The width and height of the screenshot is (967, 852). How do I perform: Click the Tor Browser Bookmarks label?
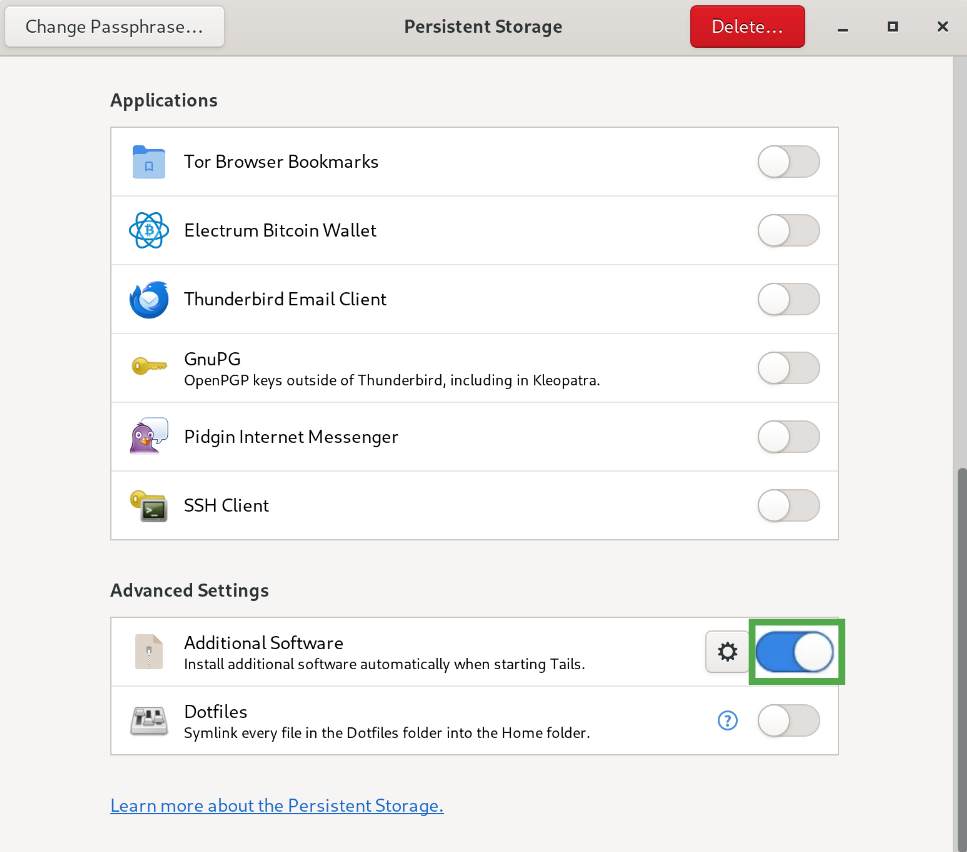(281, 162)
